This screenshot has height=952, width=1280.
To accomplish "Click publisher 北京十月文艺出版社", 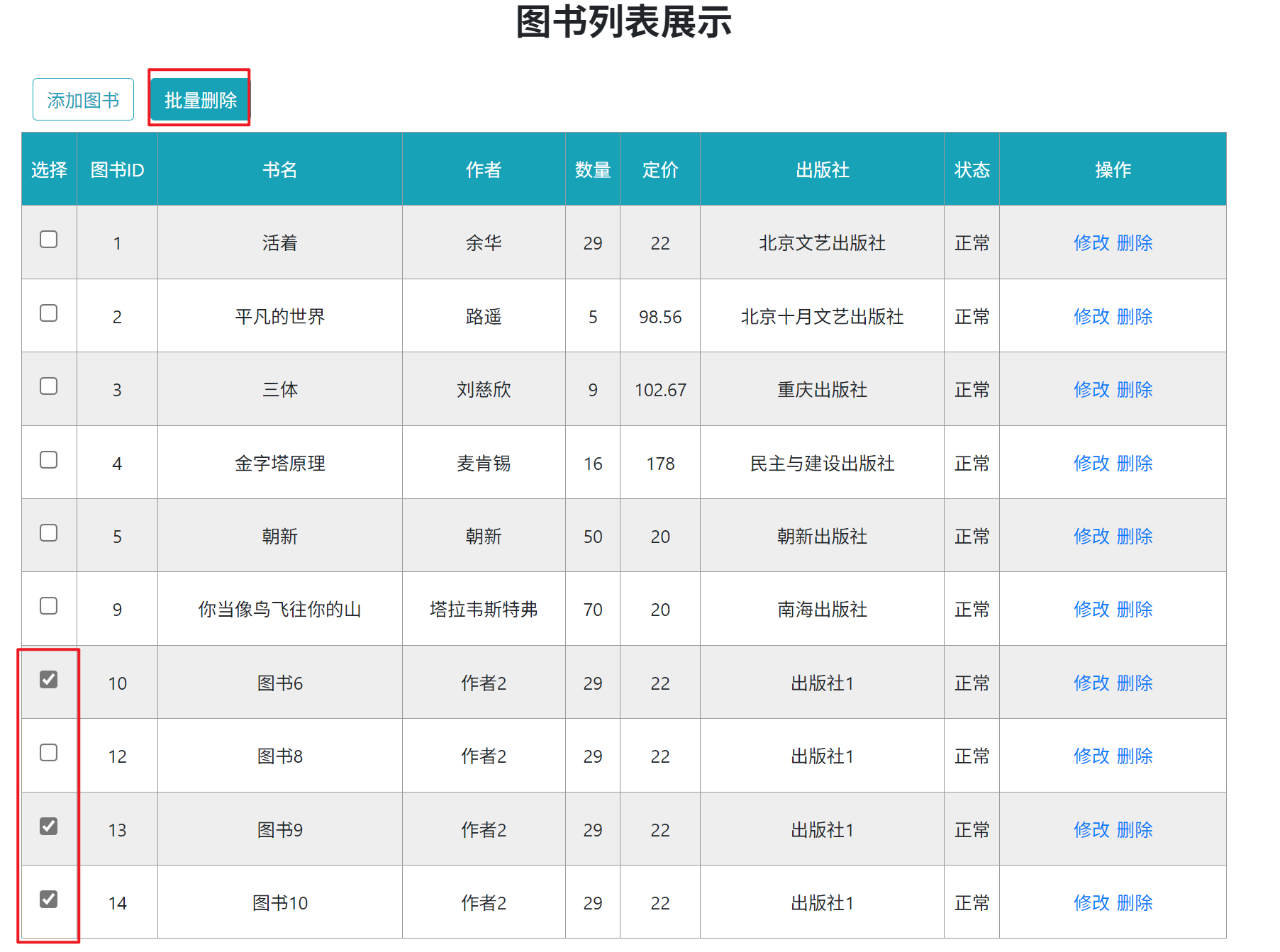I will click(822, 316).
